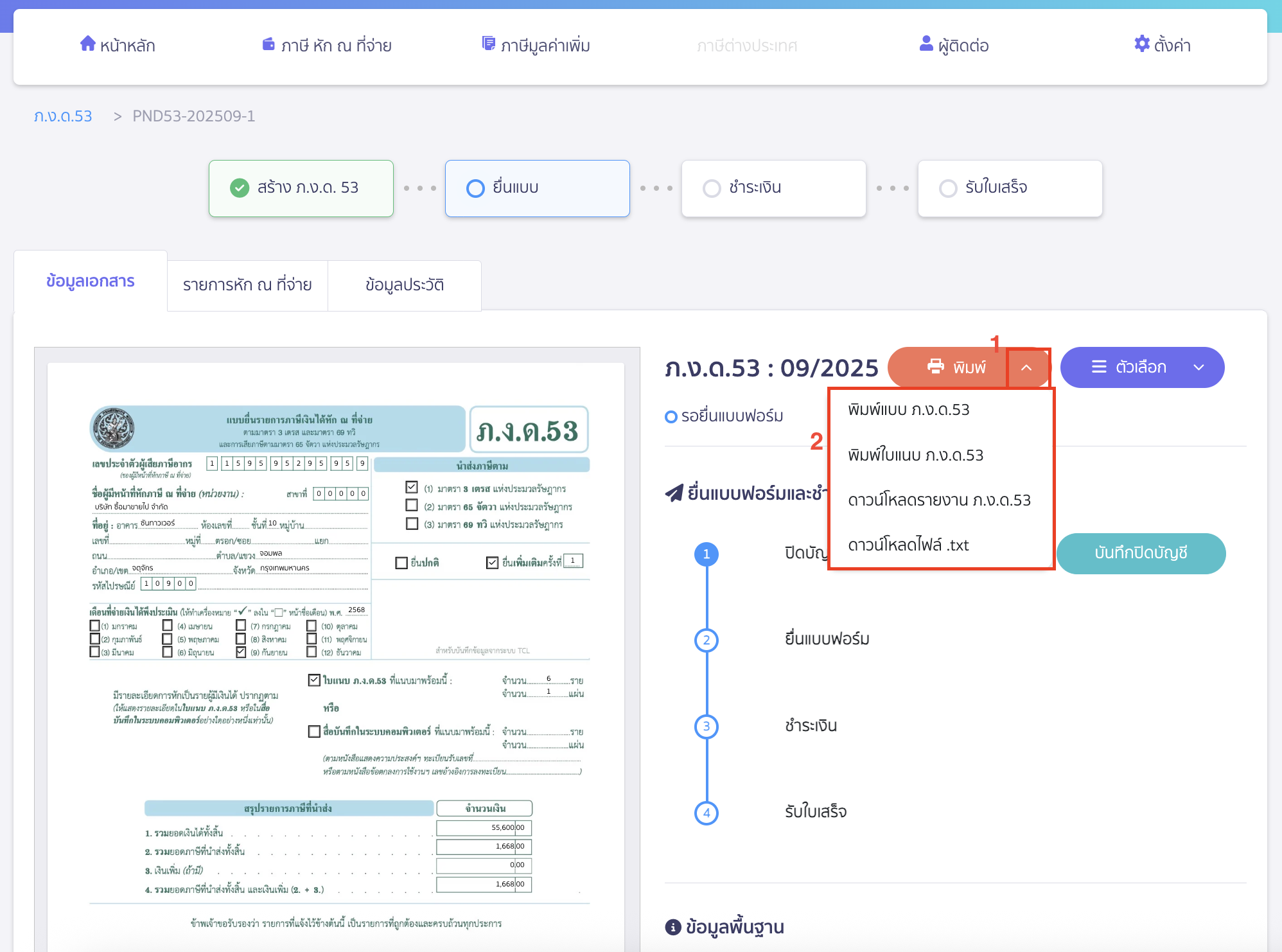The image size is (1282, 952).
Task: Click the printer icon on พิมพ์ button
Action: click(x=935, y=366)
